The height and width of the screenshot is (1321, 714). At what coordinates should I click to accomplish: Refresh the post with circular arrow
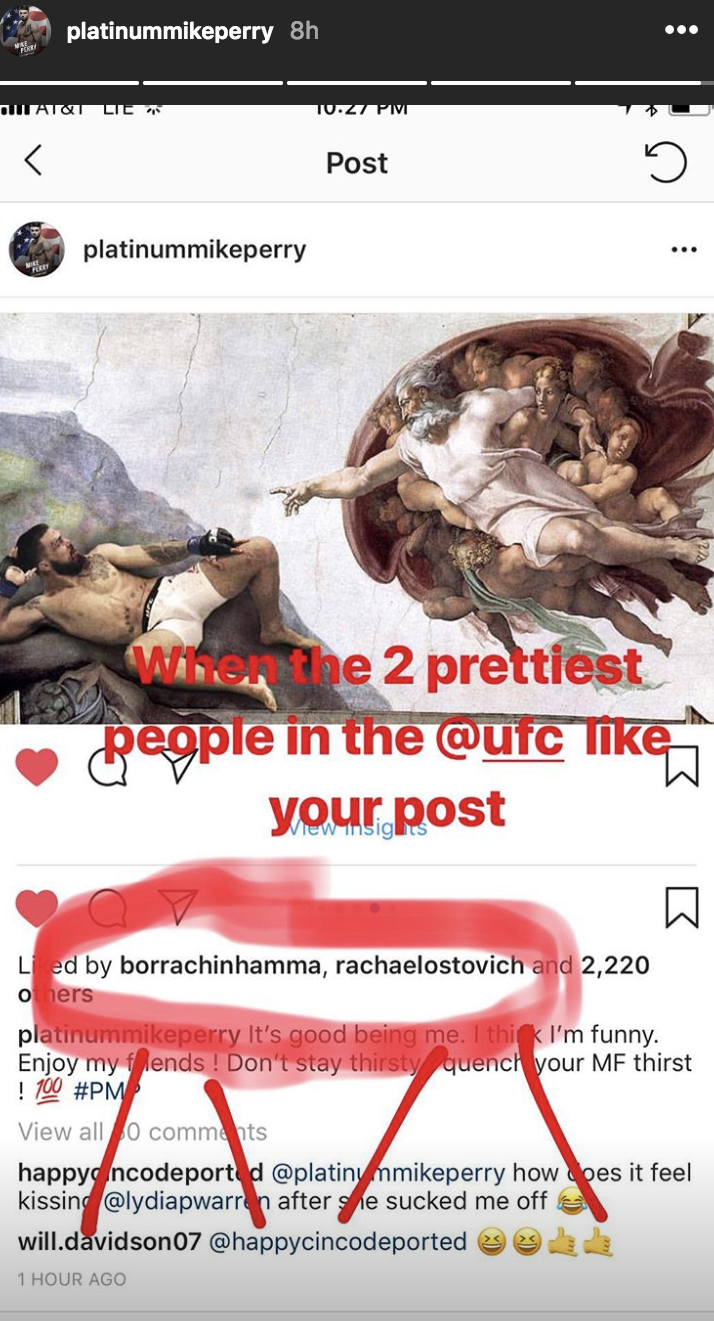[666, 162]
